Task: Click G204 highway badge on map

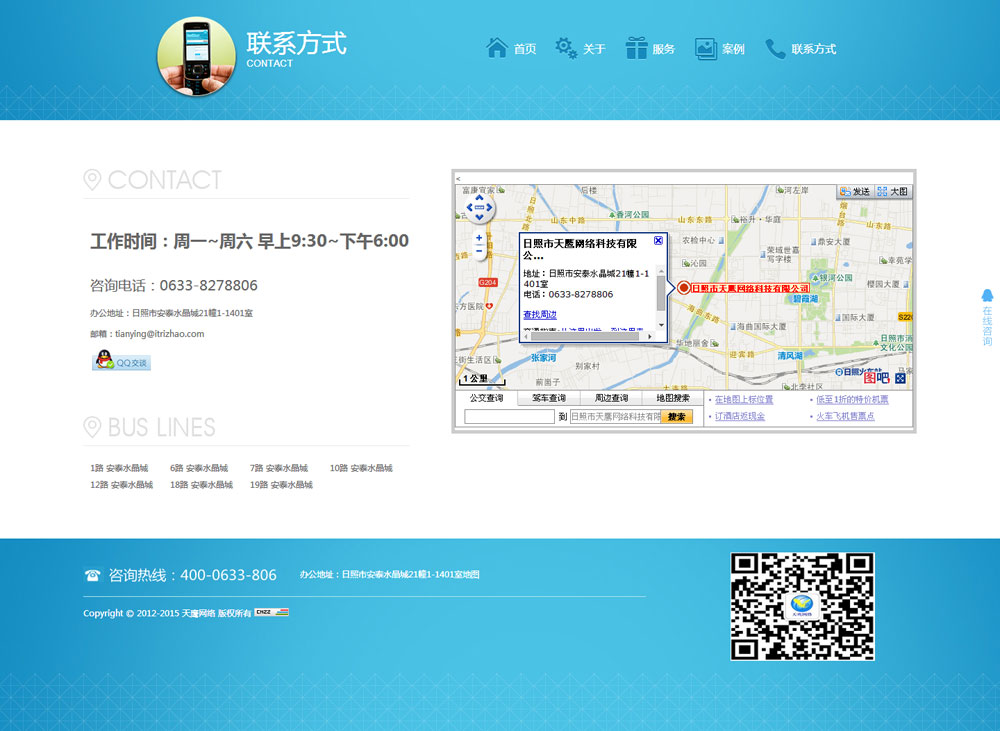Action: tap(487, 282)
